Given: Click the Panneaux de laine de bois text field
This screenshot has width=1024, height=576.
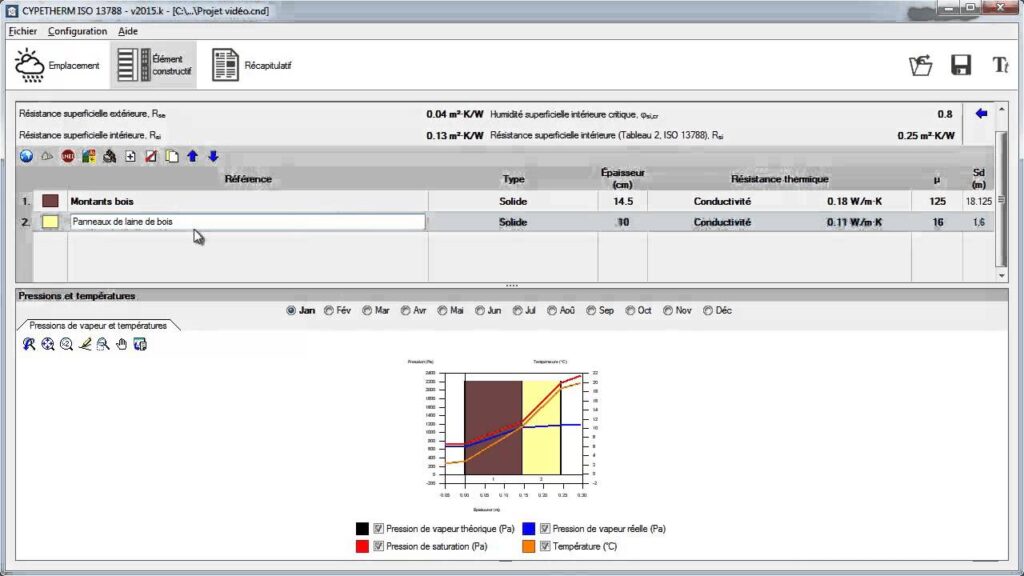Looking at the screenshot, I should coord(246,222).
